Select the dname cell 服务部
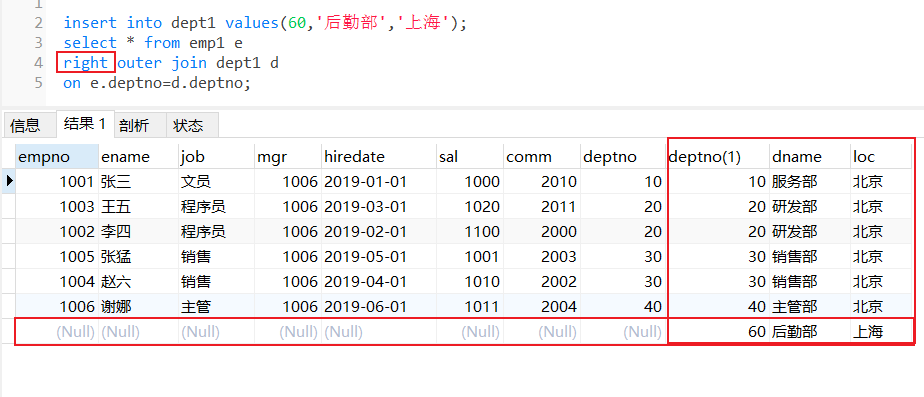 (x=810, y=181)
